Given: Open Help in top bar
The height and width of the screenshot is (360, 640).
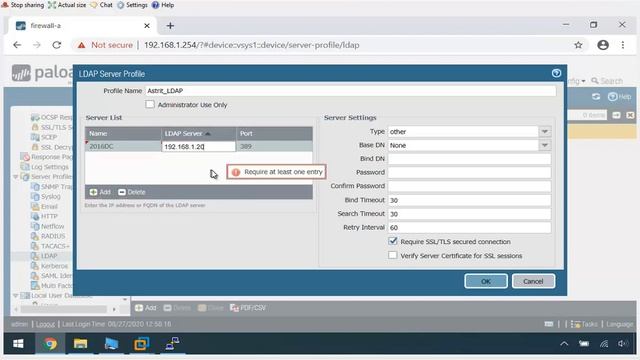Looking at the screenshot, I should point(163,5).
